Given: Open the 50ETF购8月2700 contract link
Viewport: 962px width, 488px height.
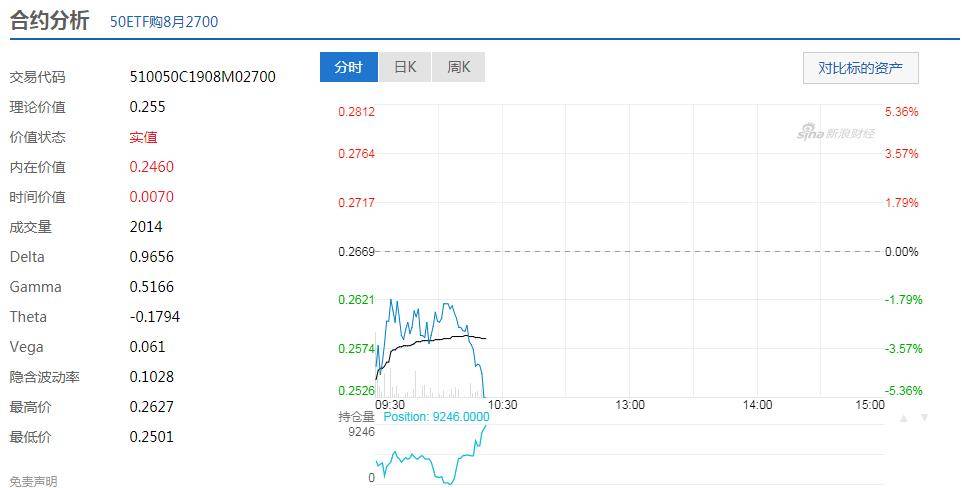Looking at the screenshot, I should [x=164, y=21].
